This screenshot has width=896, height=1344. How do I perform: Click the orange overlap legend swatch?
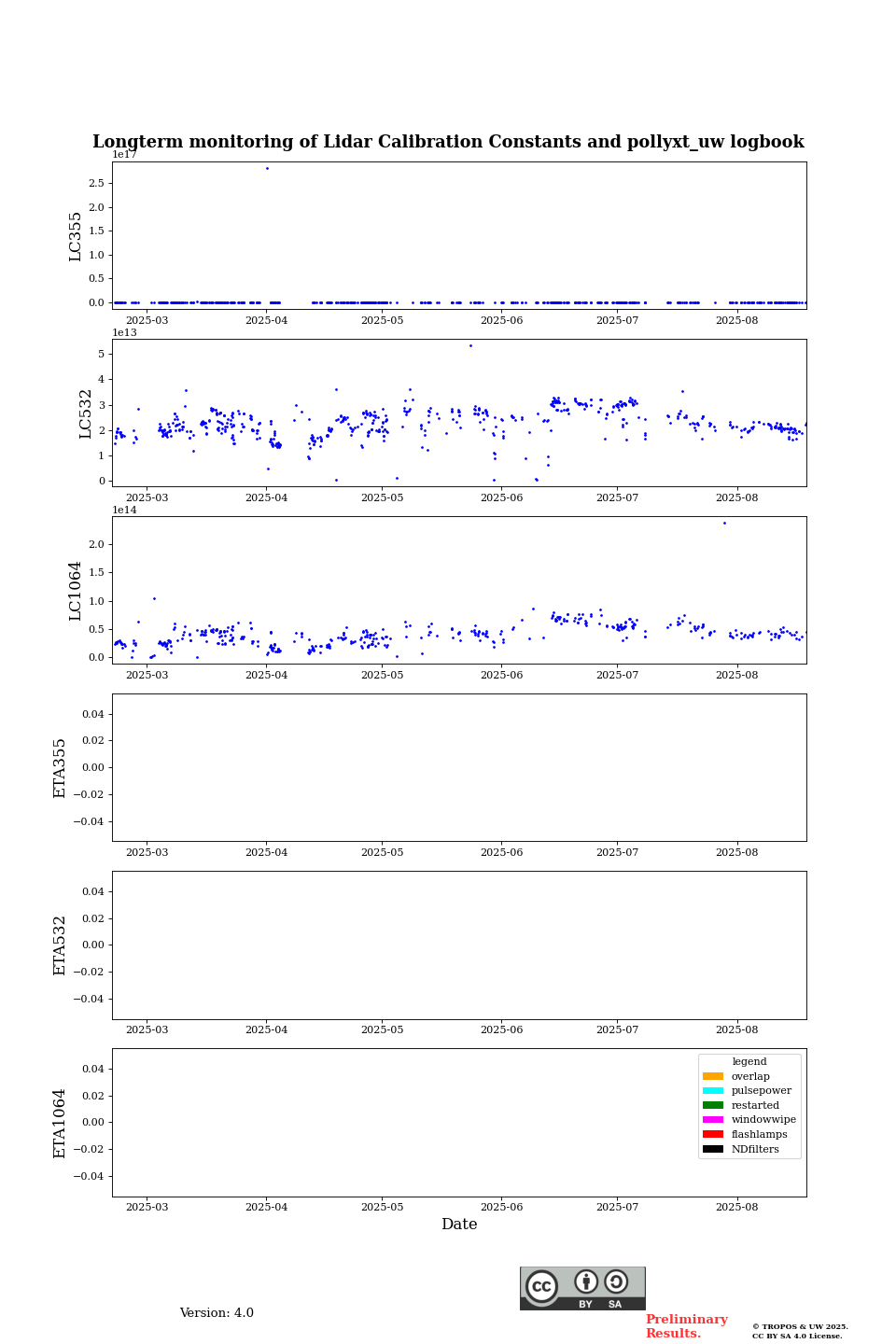pos(713,1076)
